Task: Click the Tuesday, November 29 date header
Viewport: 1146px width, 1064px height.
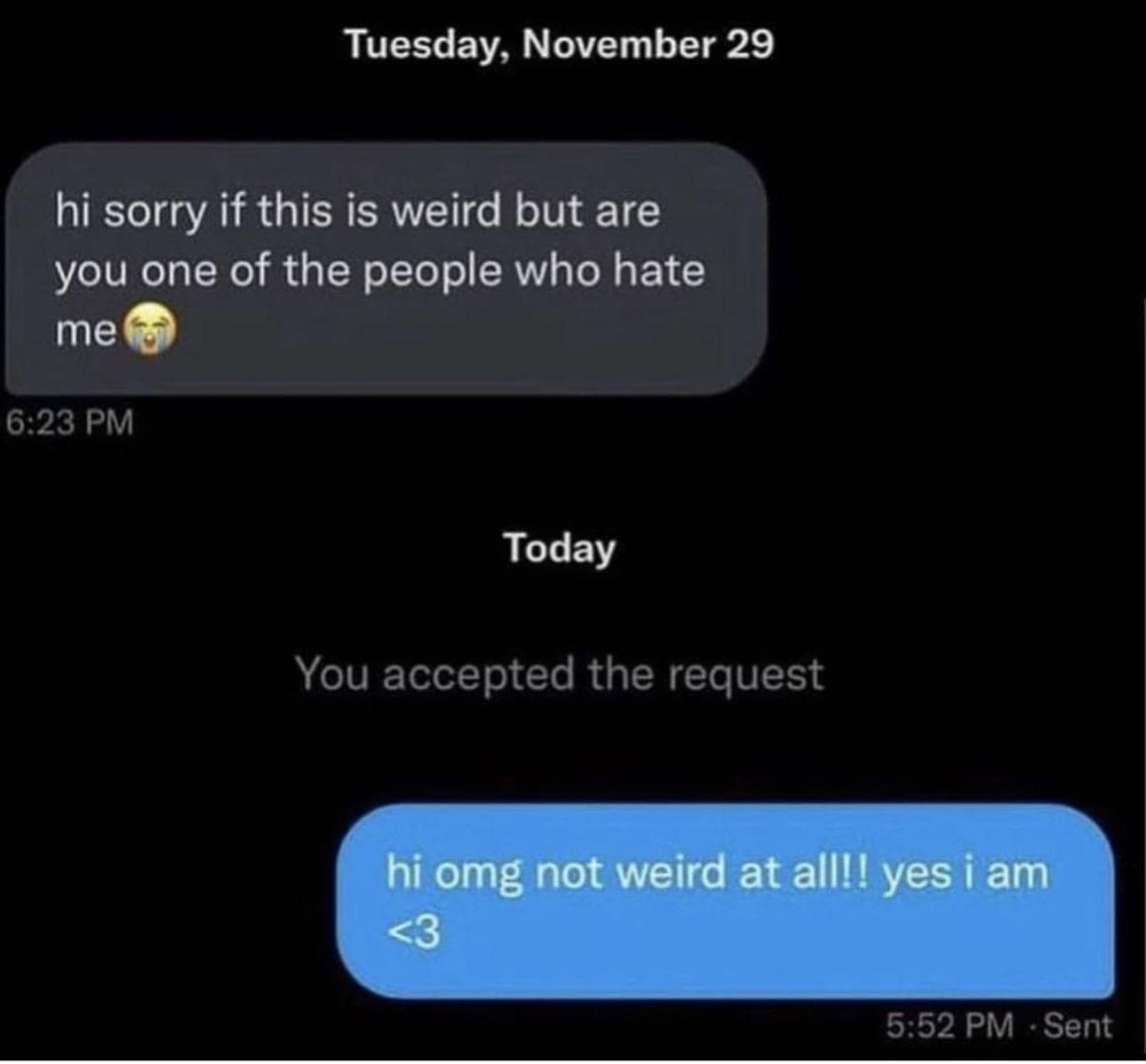Action: click(x=560, y=44)
